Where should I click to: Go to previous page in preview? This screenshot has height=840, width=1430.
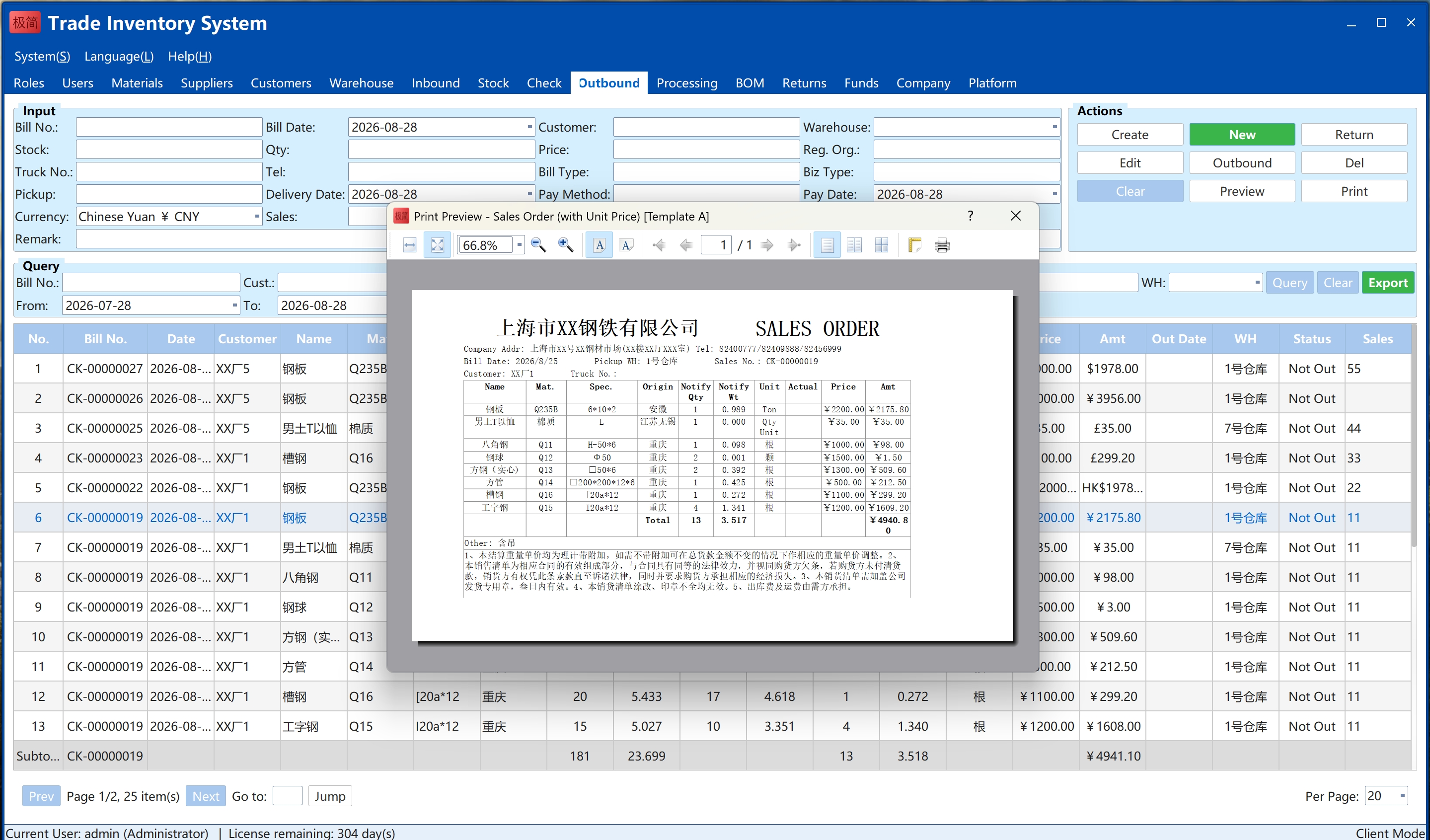[x=685, y=245]
